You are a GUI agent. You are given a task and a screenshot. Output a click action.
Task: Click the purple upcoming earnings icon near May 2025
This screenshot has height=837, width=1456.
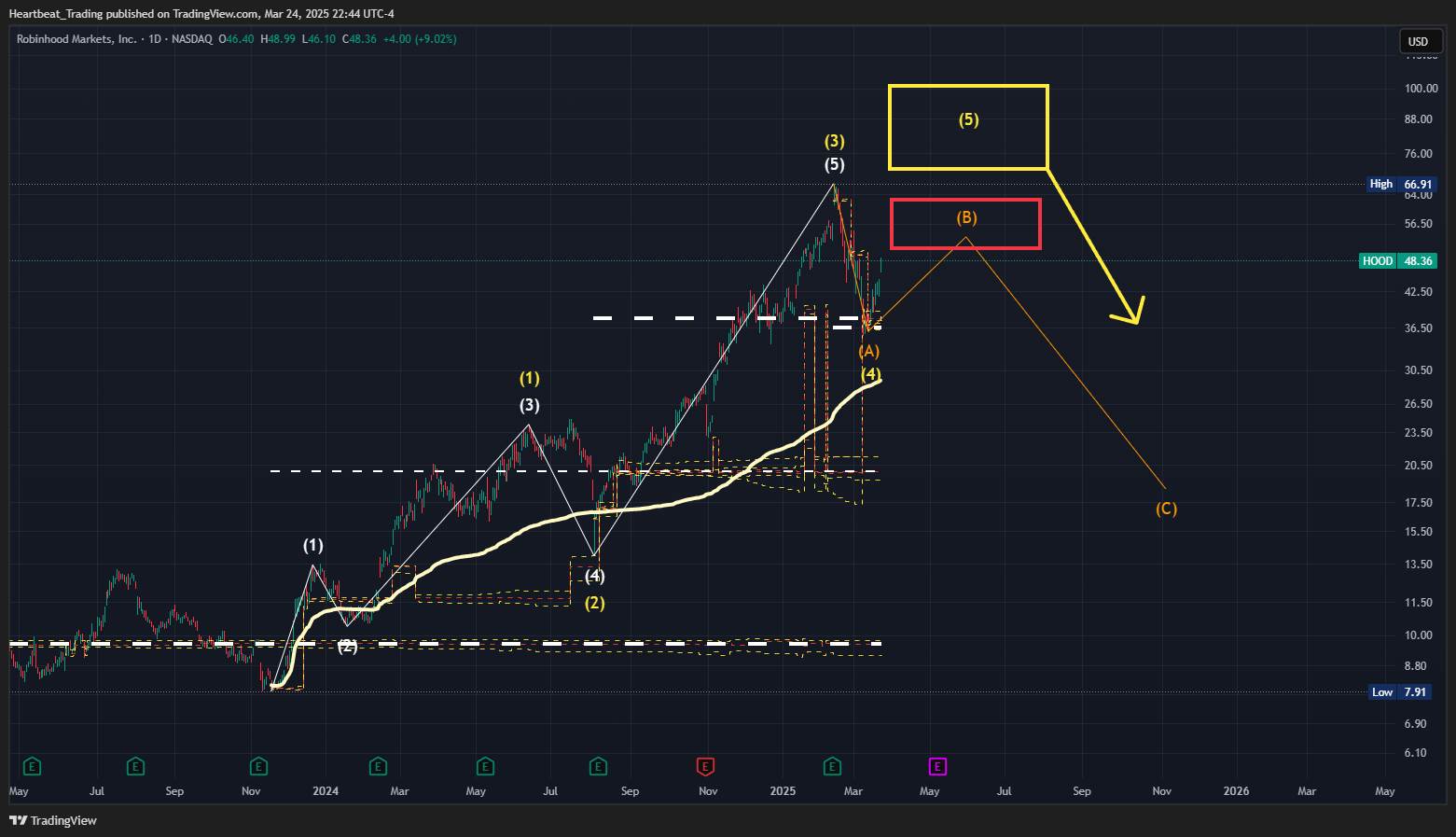(x=937, y=767)
